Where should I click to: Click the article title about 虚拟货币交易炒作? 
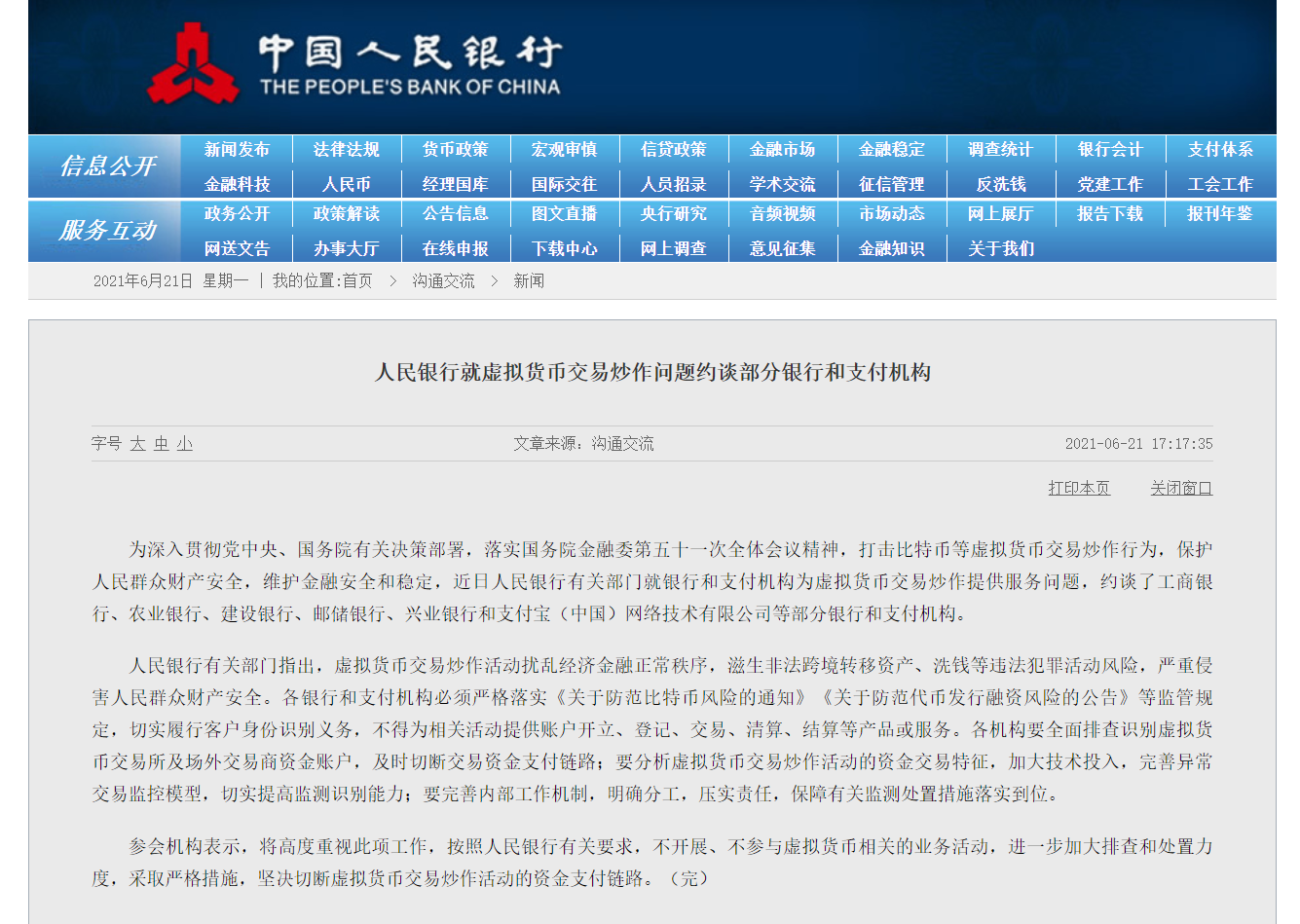tap(652, 372)
